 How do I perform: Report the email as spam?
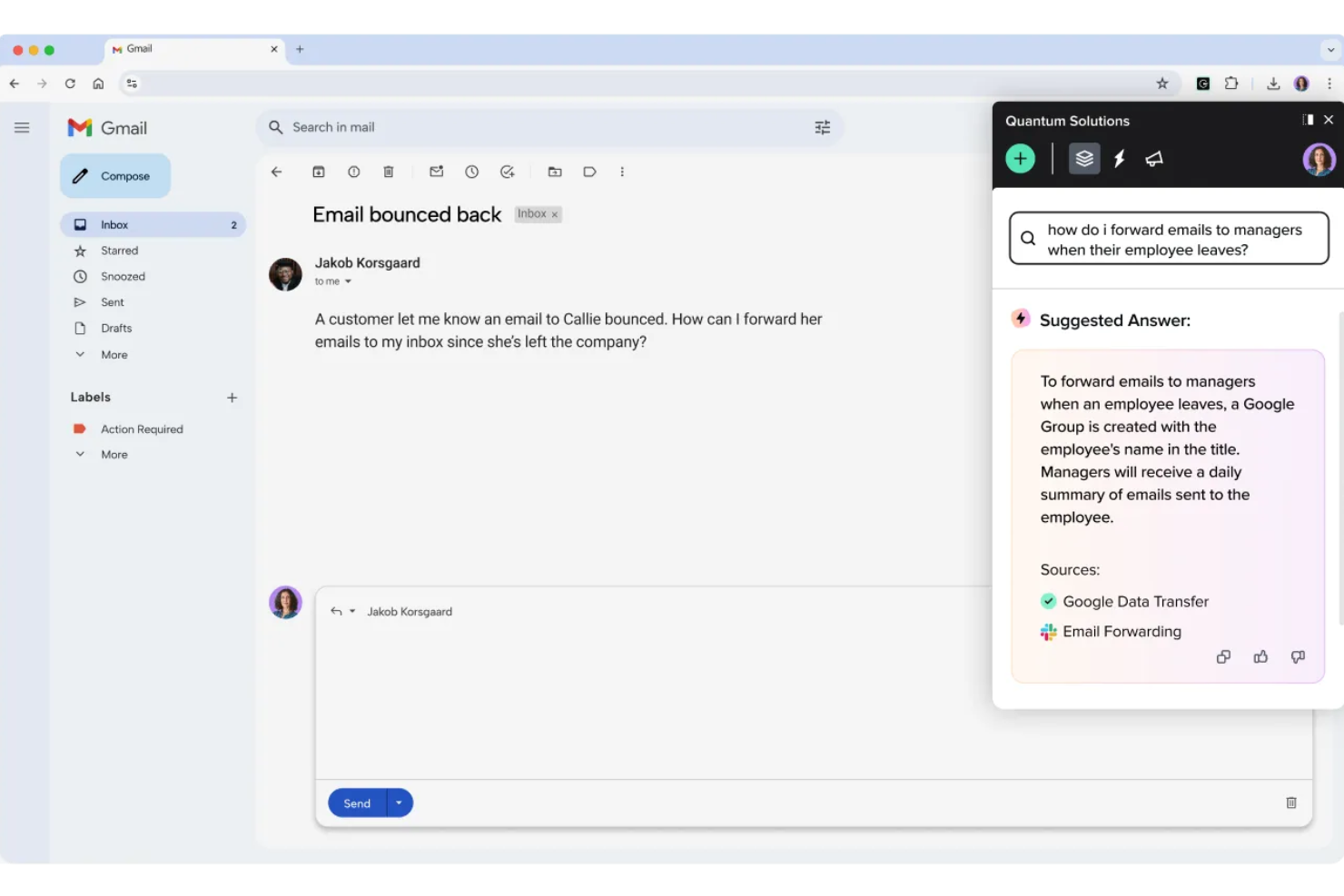[x=353, y=172]
